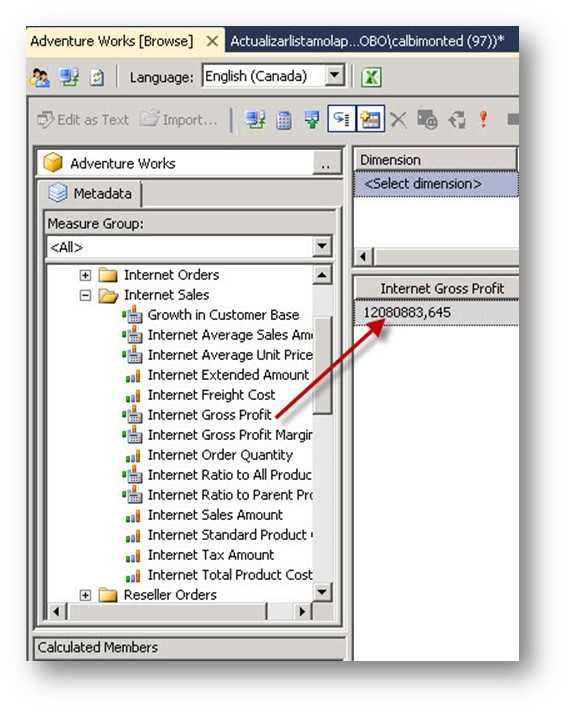The height and width of the screenshot is (713, 571).
Task: Click the 12080883,645 result cell
Action: 436,313
